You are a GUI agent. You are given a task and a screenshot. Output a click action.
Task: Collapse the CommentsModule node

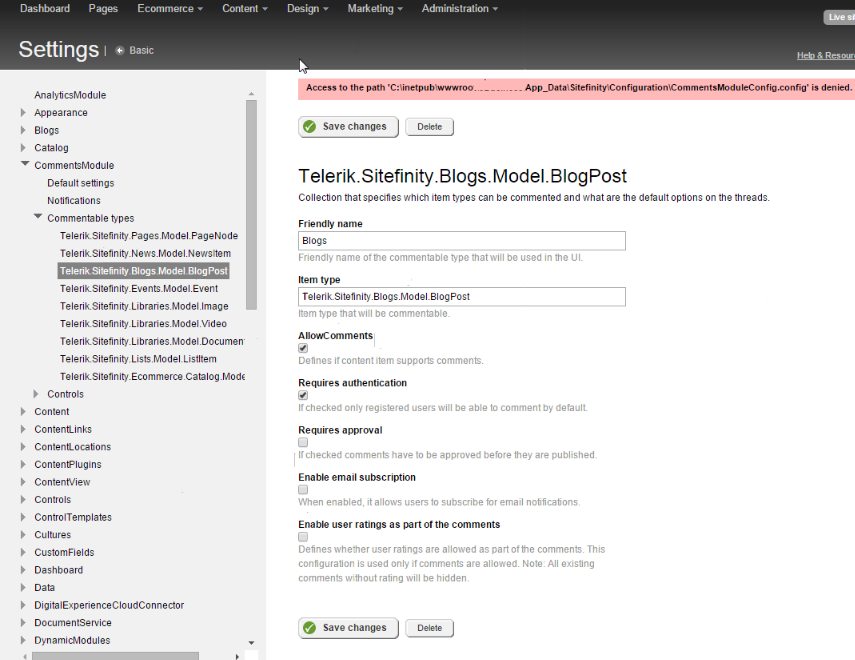pyautogui.click(x=25, y=164)
